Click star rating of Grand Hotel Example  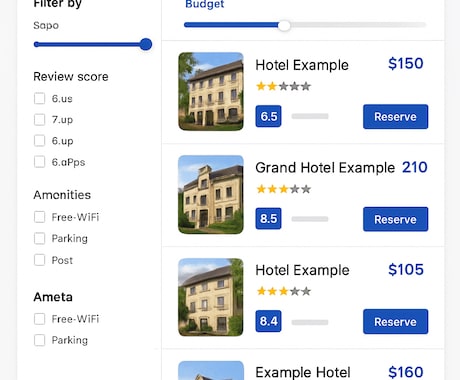click(283, 189)
